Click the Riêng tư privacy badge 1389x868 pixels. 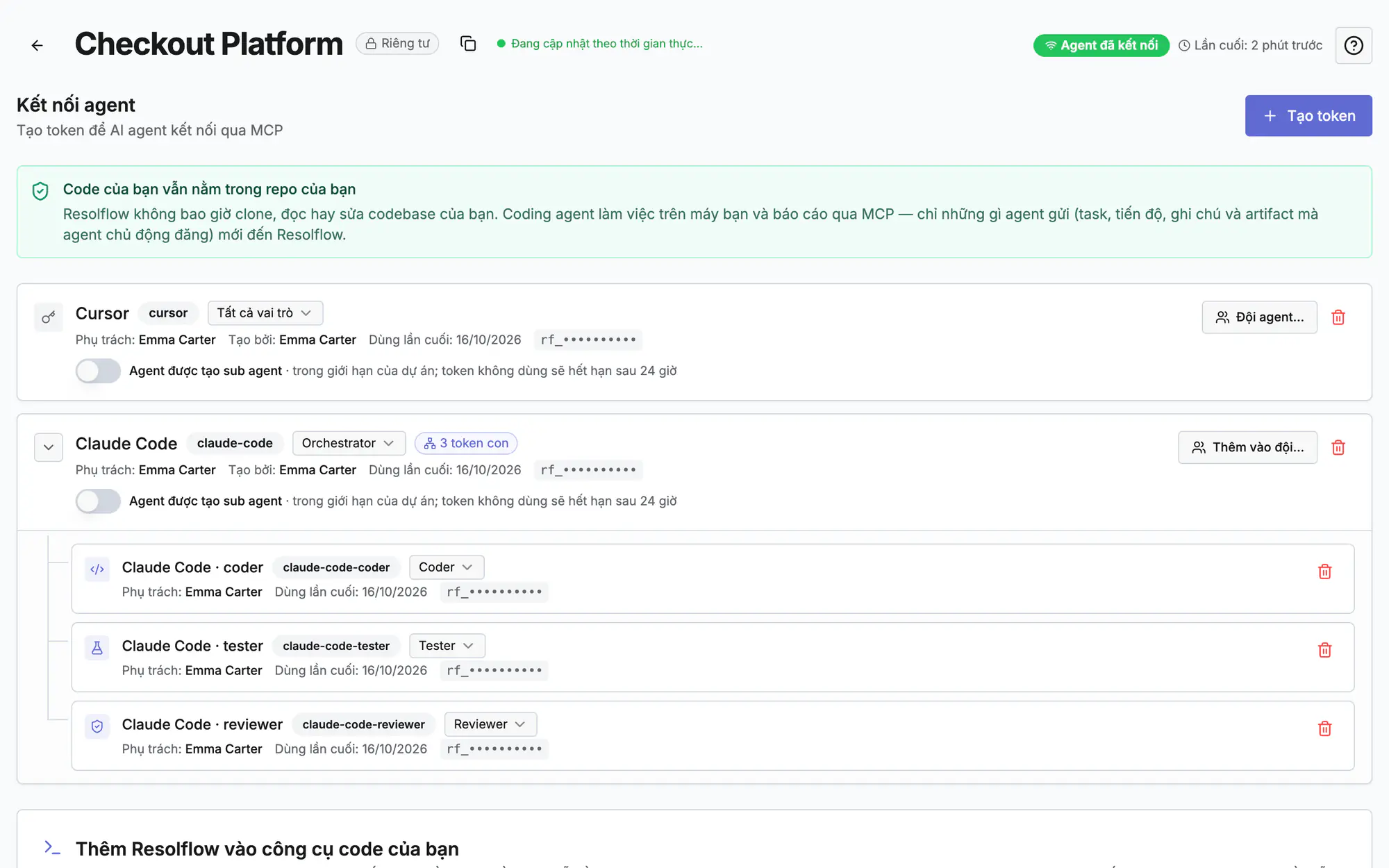(397, 43)
